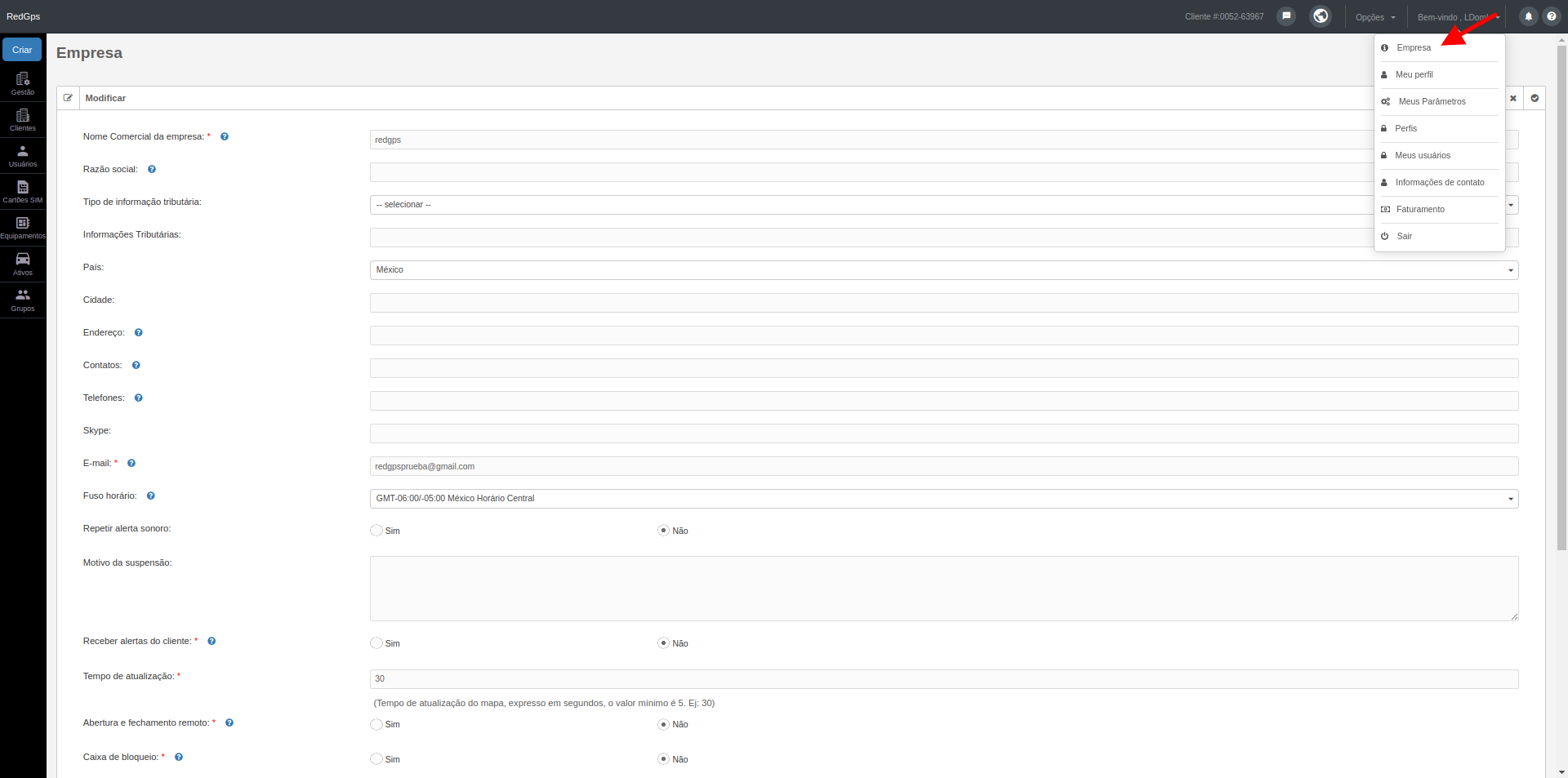
Task: Click the RedGps logo link
Action: (x=23, y=16)
